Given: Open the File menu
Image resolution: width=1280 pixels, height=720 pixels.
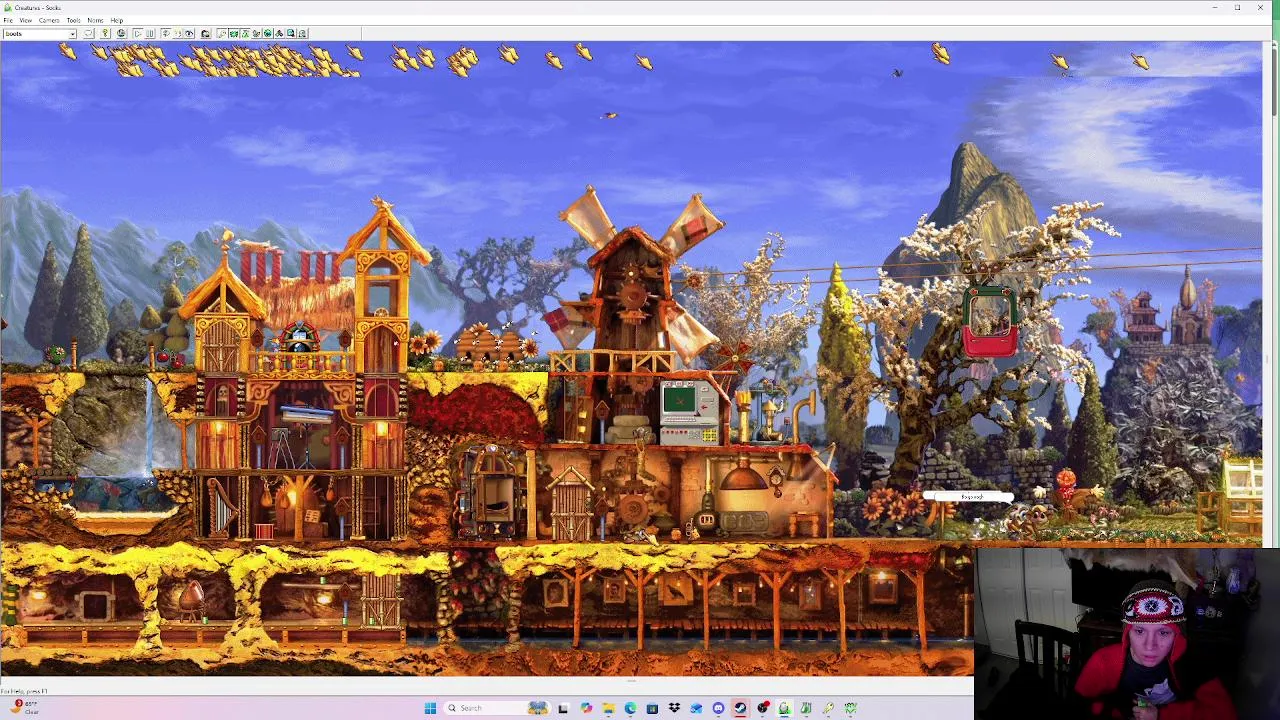Looking at the screenshot, I should click(x=8, y=20).
